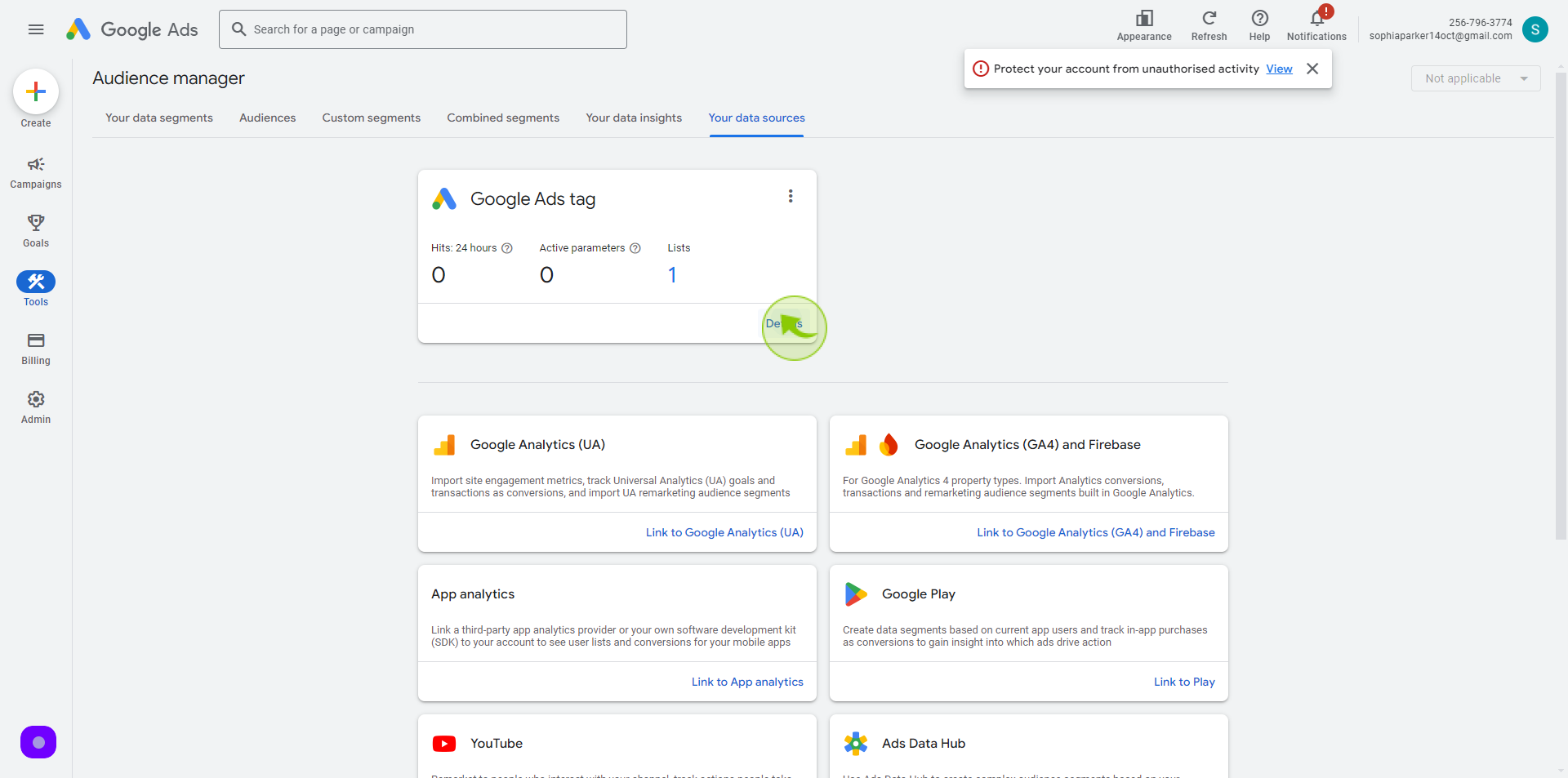The width and height of the screenshot is (1568, 778).
Task: Click the Google Analytics (UA) icon
Action: pyautogui.click(x=444, y=445)
